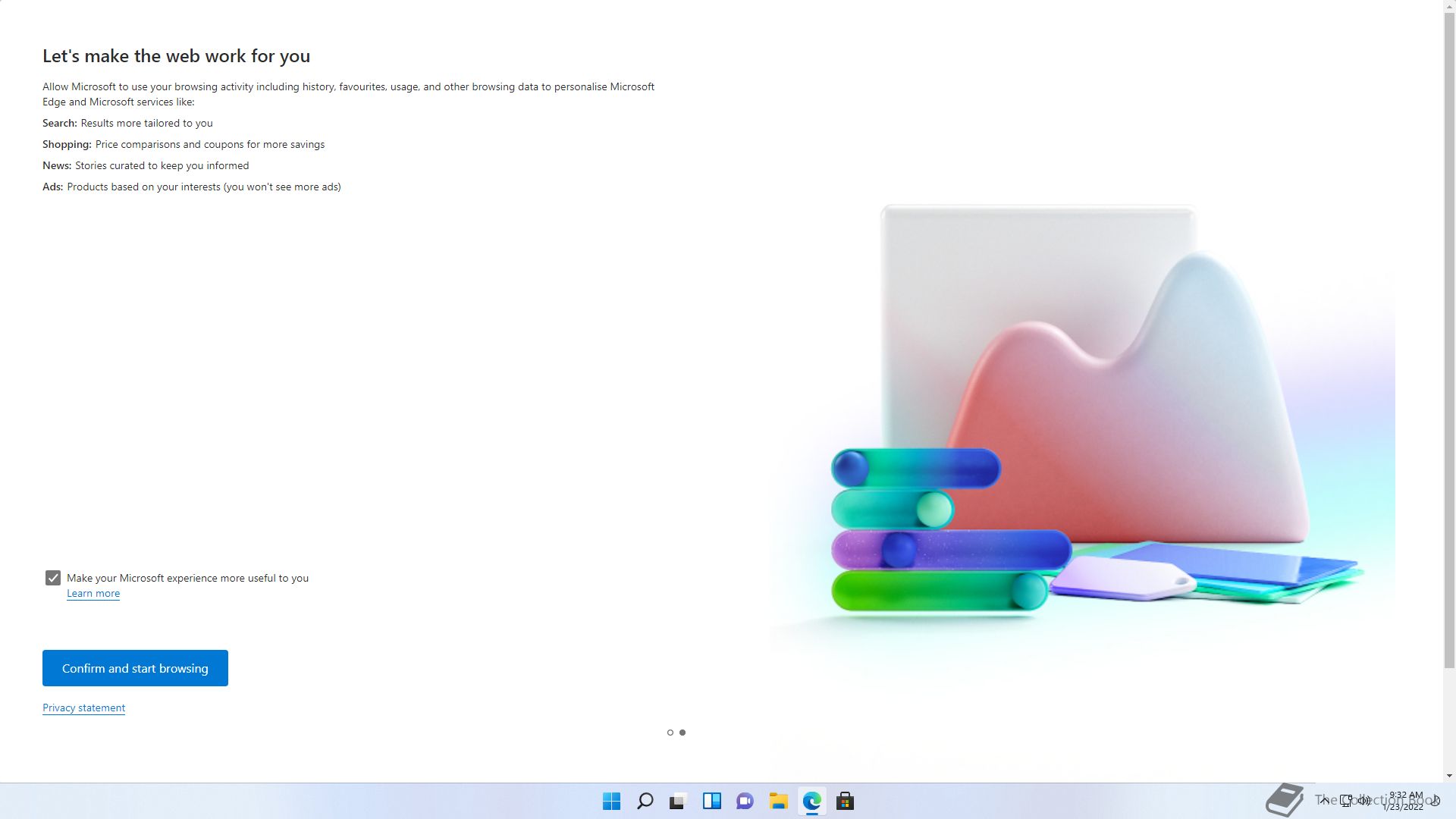1456x819 pixels.
Task: Go to the first page indicator dot
Action: tap(670, 733)
